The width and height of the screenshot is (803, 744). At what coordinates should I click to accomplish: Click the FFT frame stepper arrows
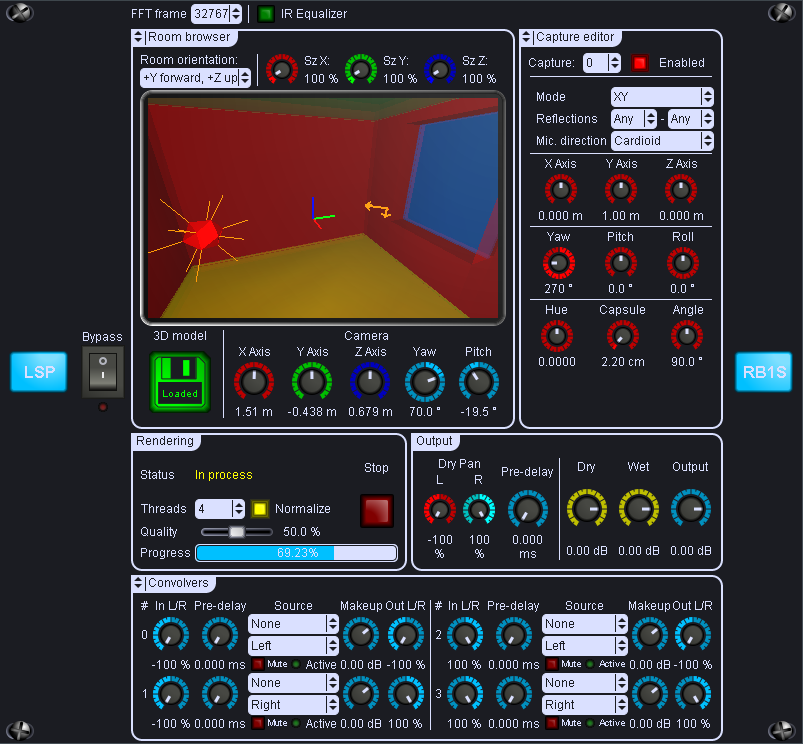(x=235, y=14)
